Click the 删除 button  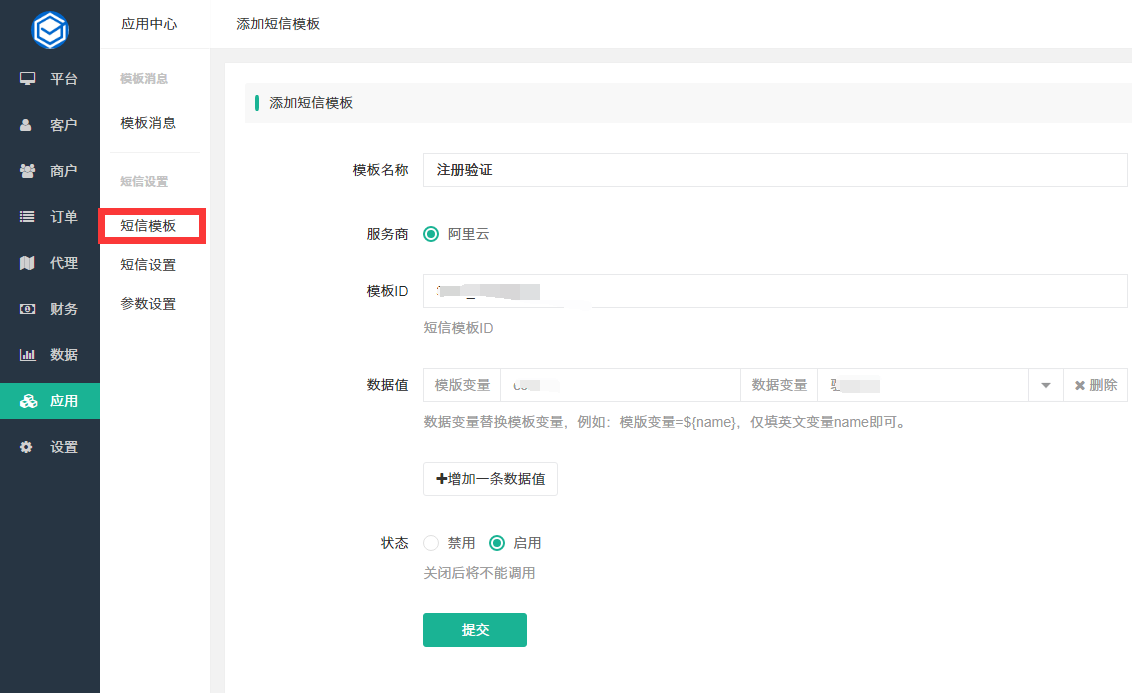pos(1095,385)
